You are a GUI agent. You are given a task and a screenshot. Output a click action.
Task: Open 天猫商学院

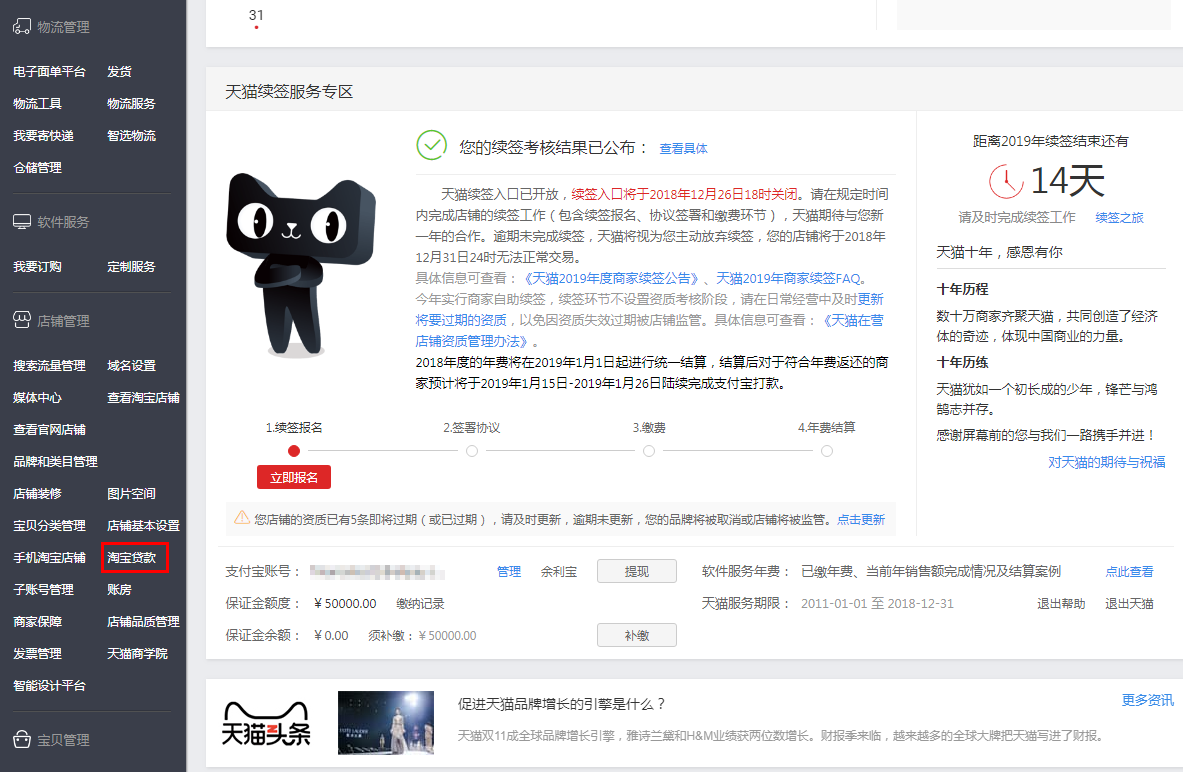[137, 654]
